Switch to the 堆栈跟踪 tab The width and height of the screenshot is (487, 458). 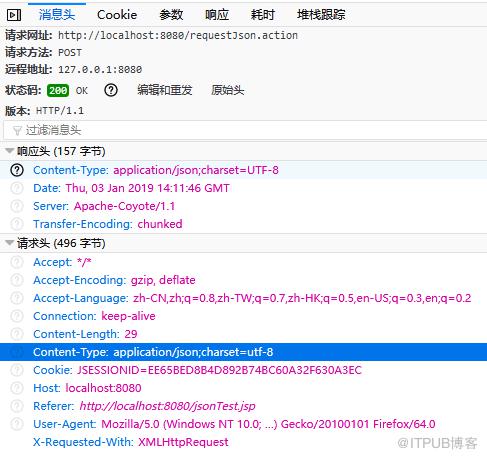pos(321,15)
